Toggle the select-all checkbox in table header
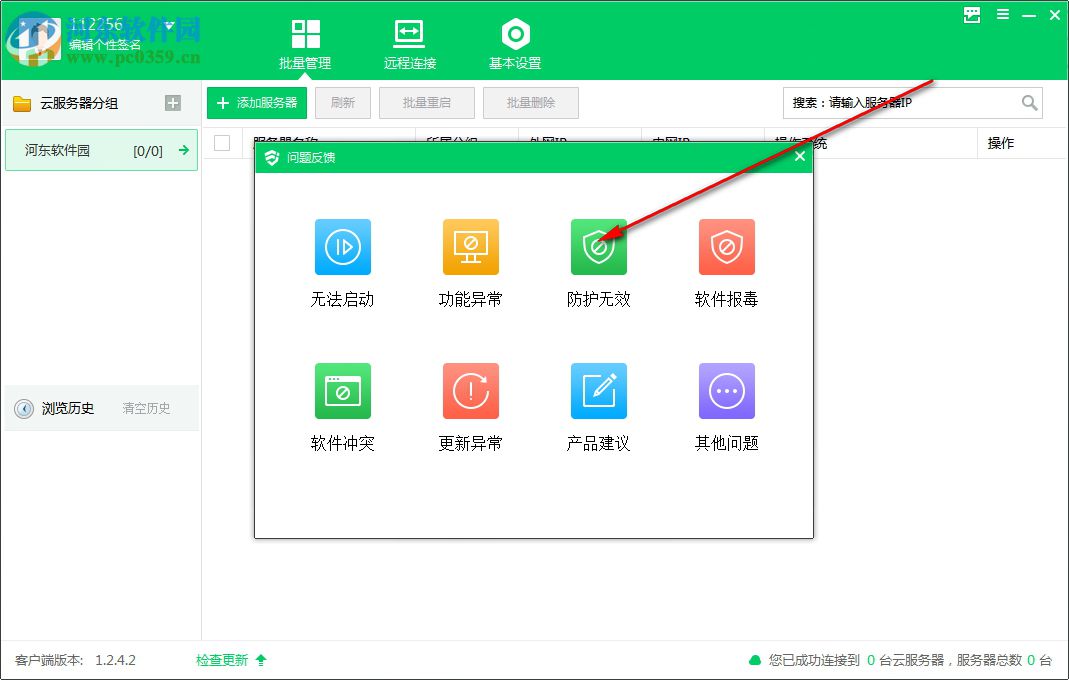The height and width of the screenshot is (680, 1069). (222, 143)
